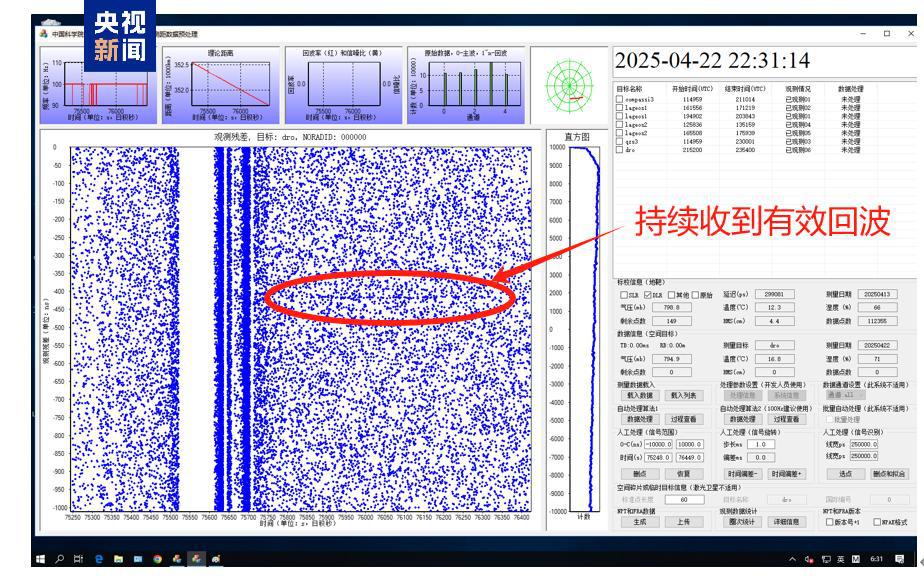Launch Google Chrome from the taskbar
The width and height of the screenshot is (924, 577).
(157, 558)
